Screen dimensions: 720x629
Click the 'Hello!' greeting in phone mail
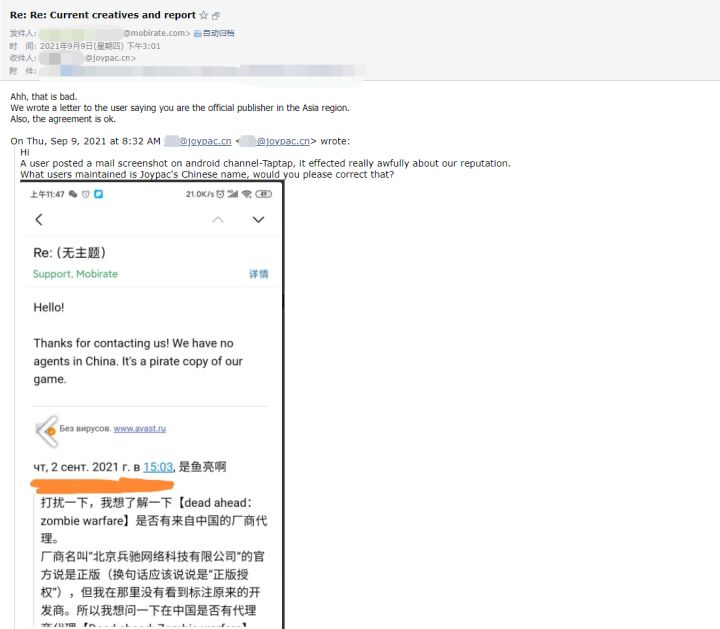[x=49, y=307]
